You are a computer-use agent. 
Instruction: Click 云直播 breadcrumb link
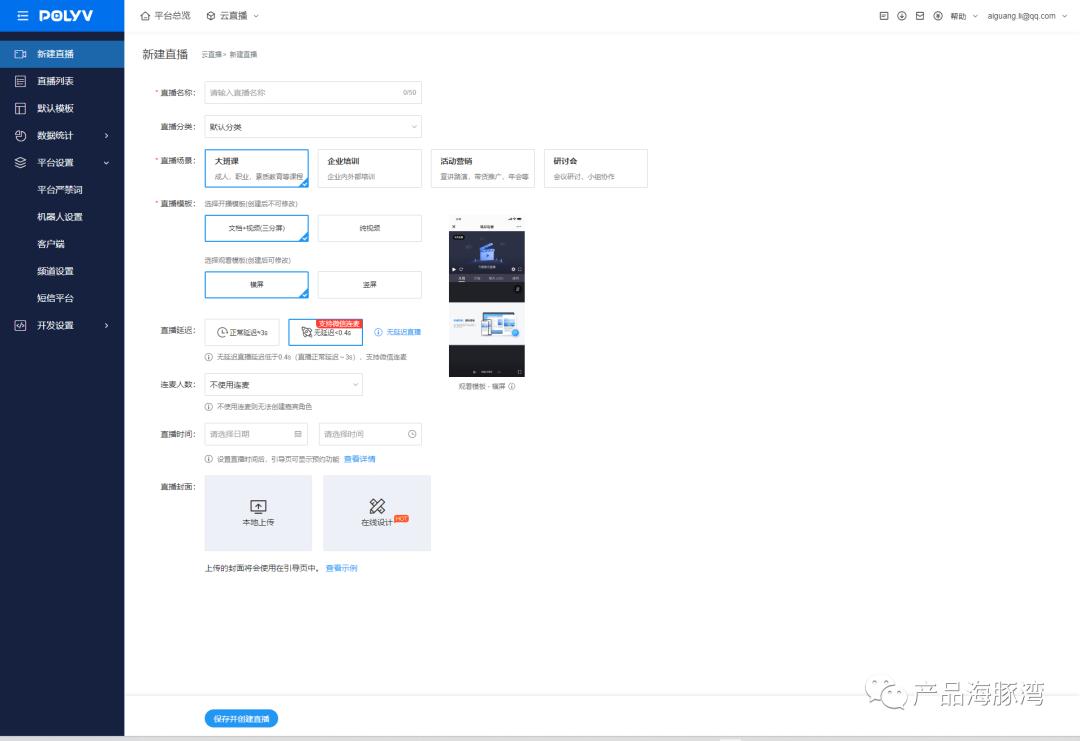point(211,54)
